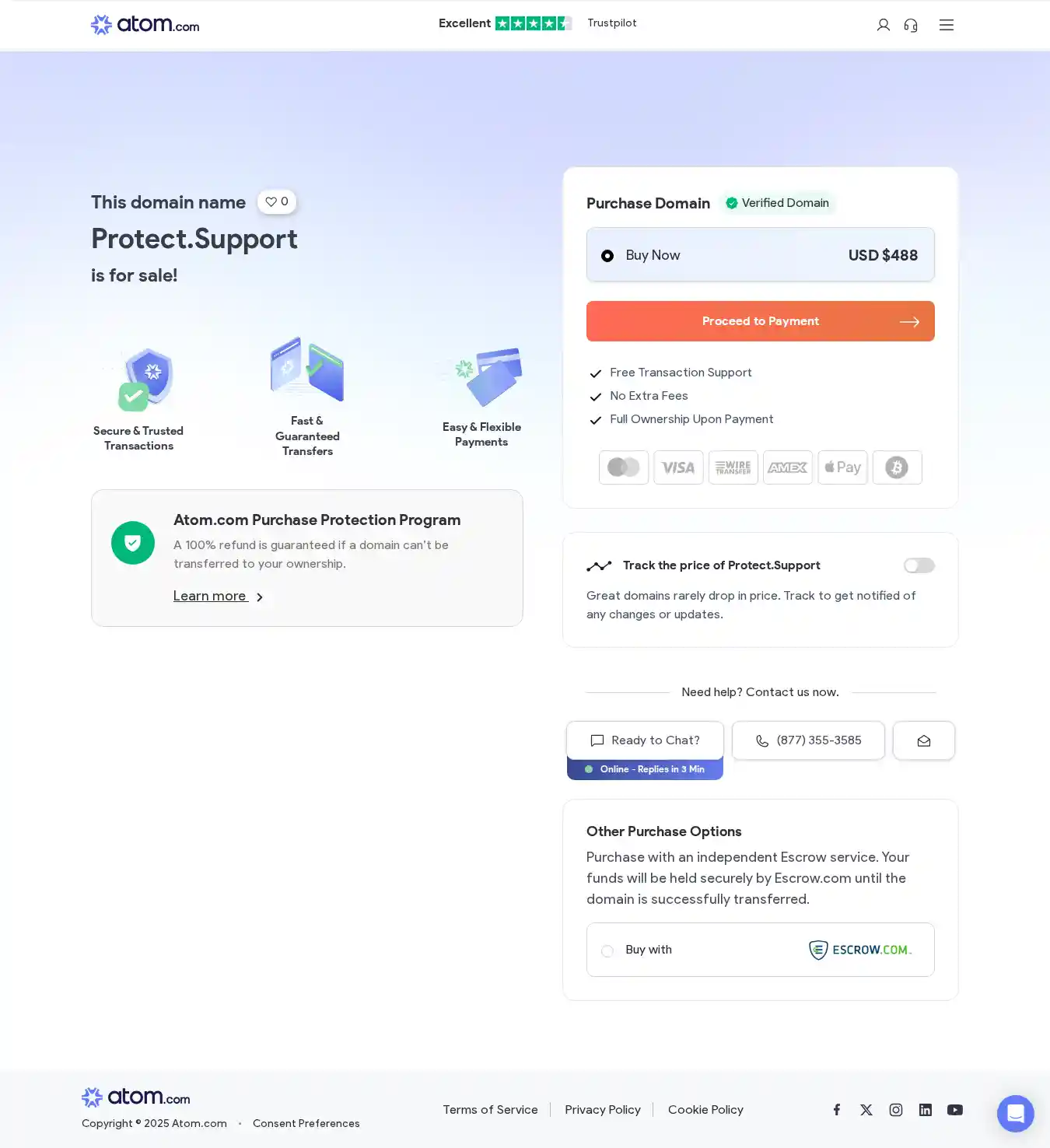Visit the Instagram social icon
The image size is (1050, 1148).
tap(896, 1110)
